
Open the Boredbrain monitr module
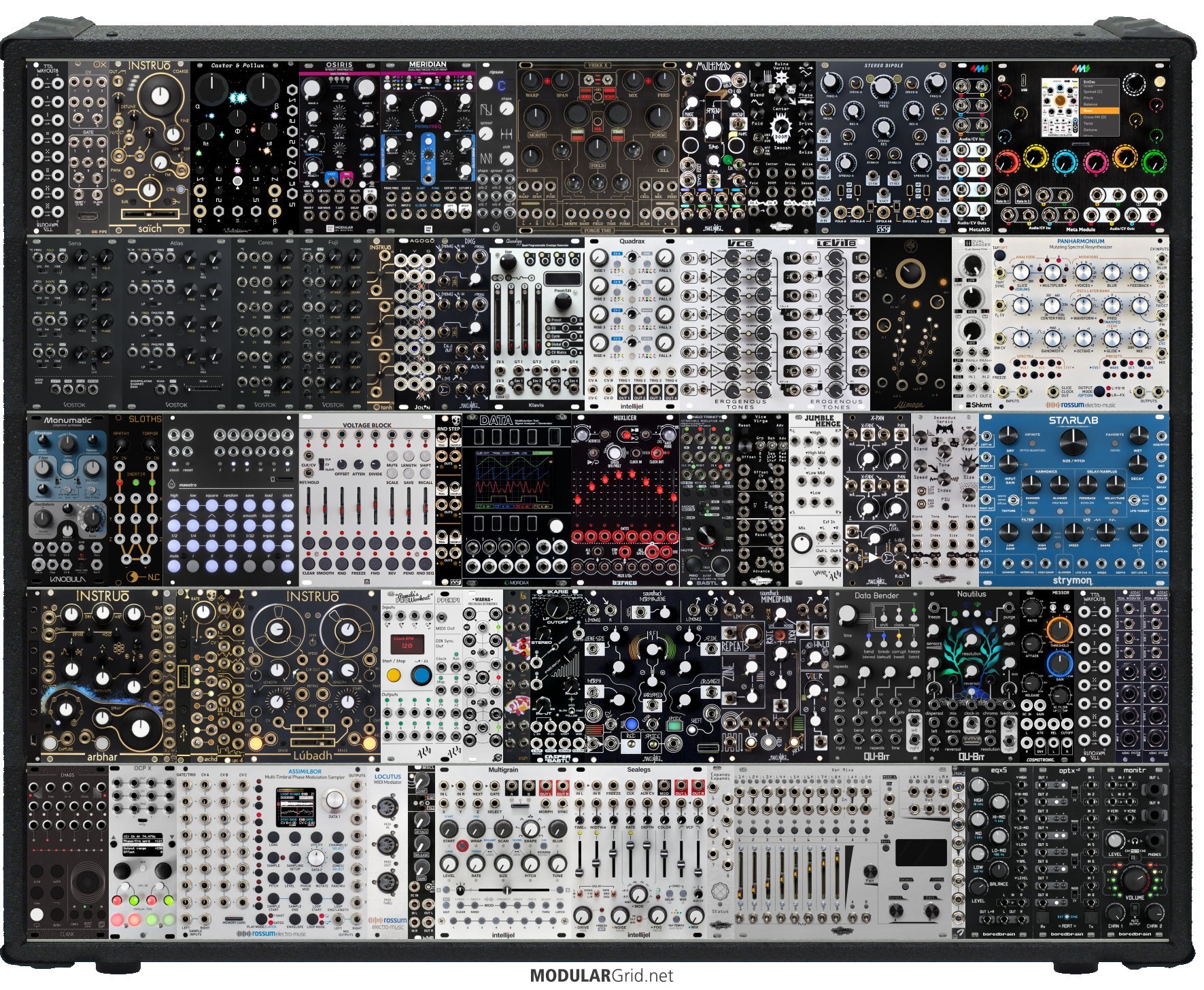[1135, 852]
